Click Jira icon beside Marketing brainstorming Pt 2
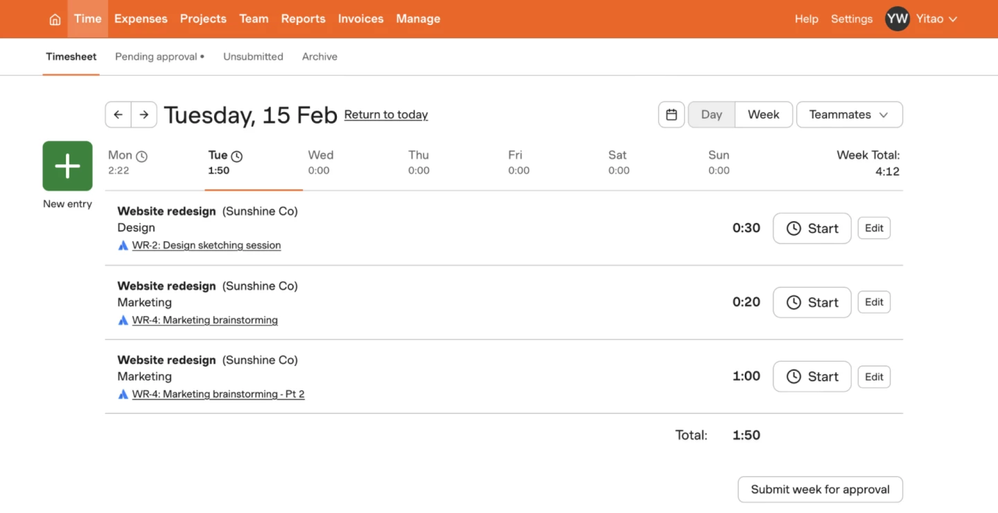 click(x=123, y=395)
